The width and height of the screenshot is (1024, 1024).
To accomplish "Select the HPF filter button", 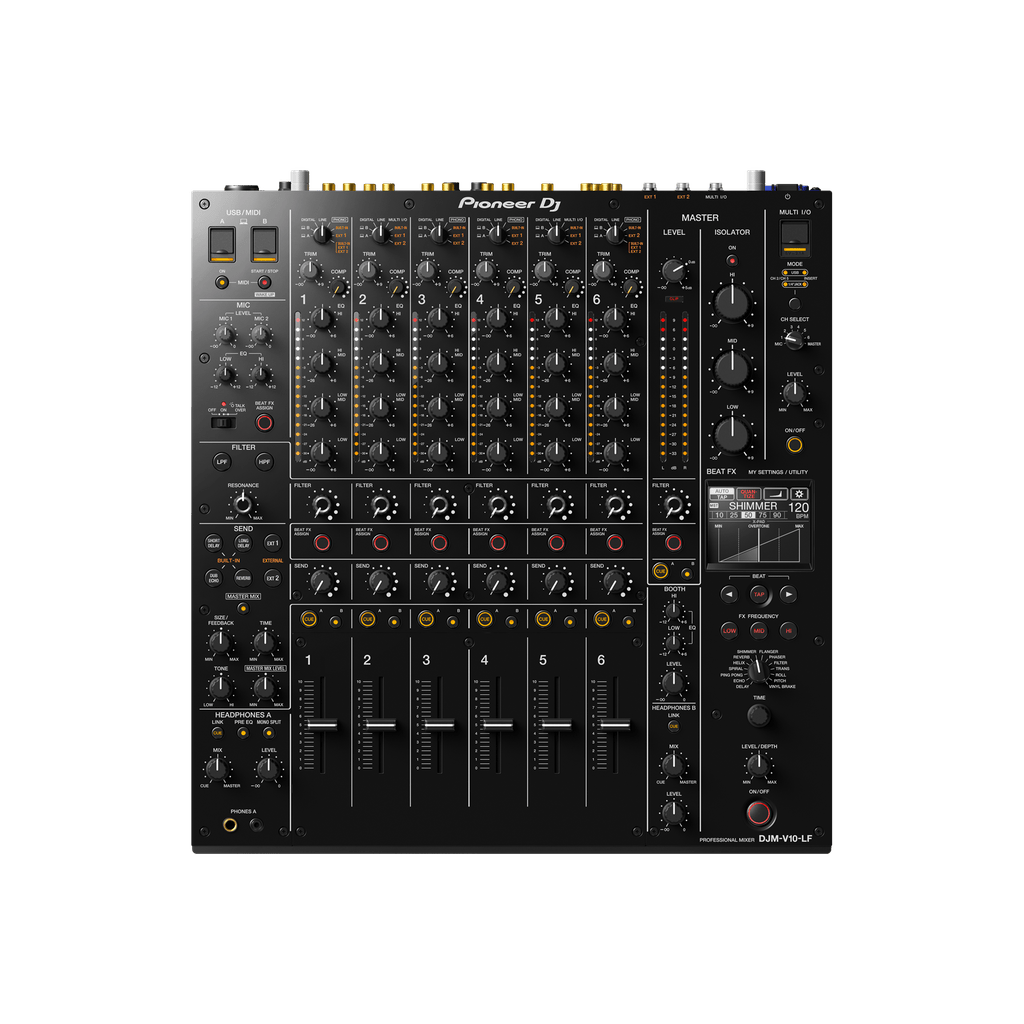I will [264, 462].
